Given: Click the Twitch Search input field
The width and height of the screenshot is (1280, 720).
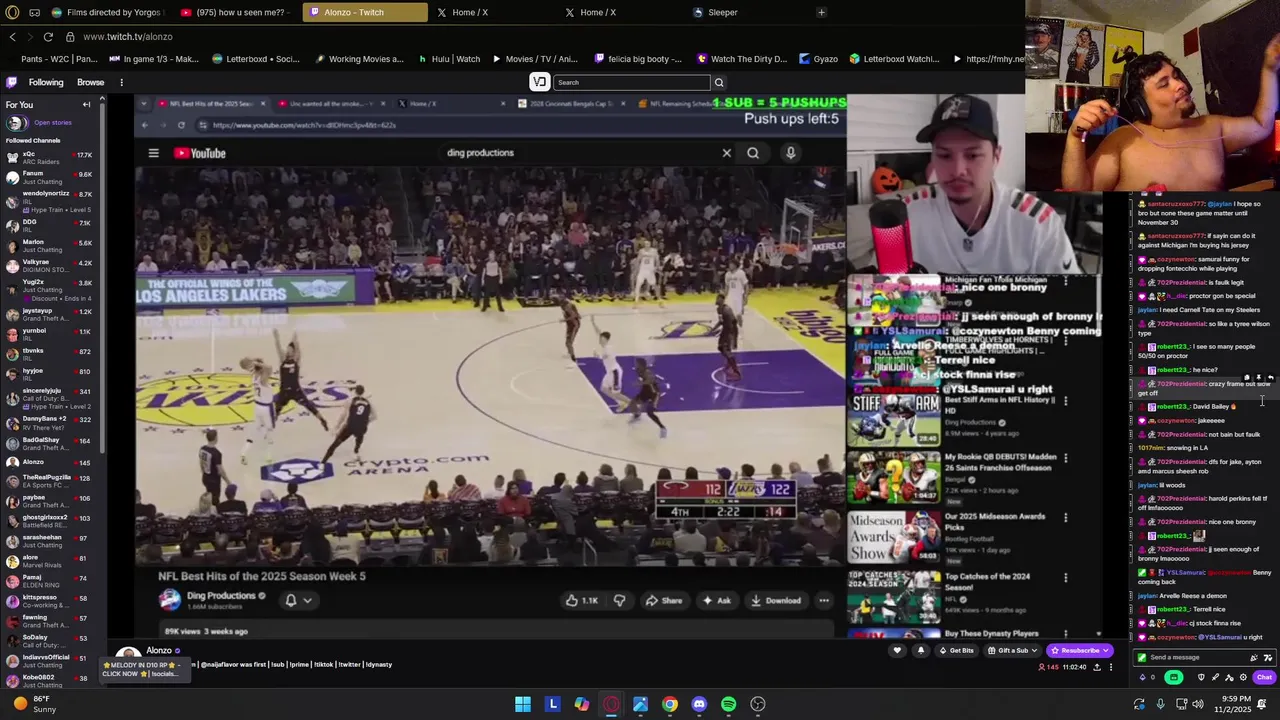Looking at the screenshot, I should (x=632, y=82).
